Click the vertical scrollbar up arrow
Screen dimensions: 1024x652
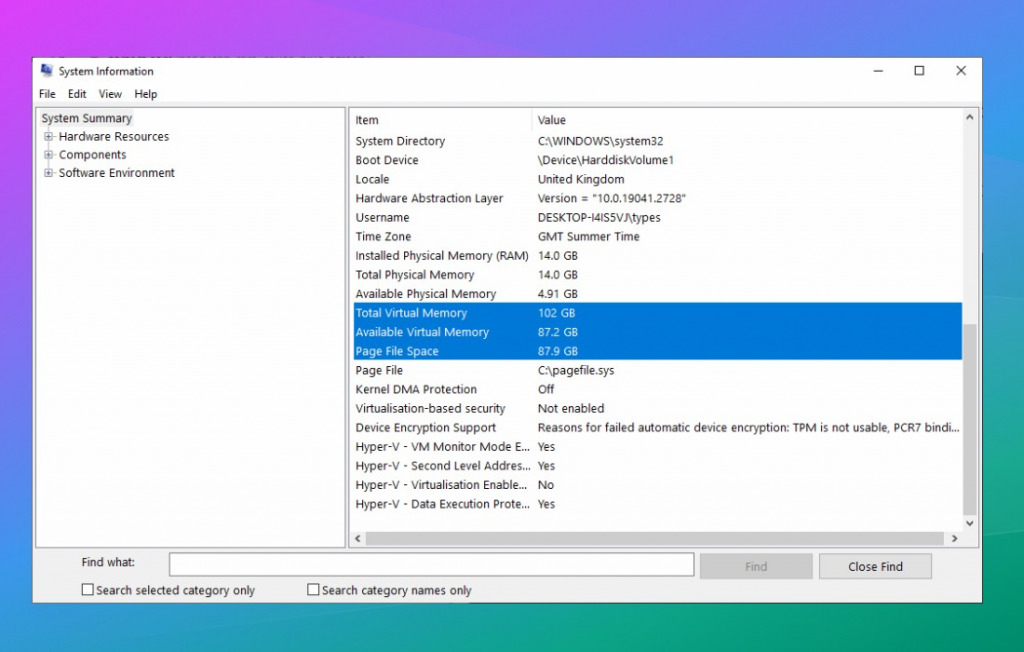(969, 115)
